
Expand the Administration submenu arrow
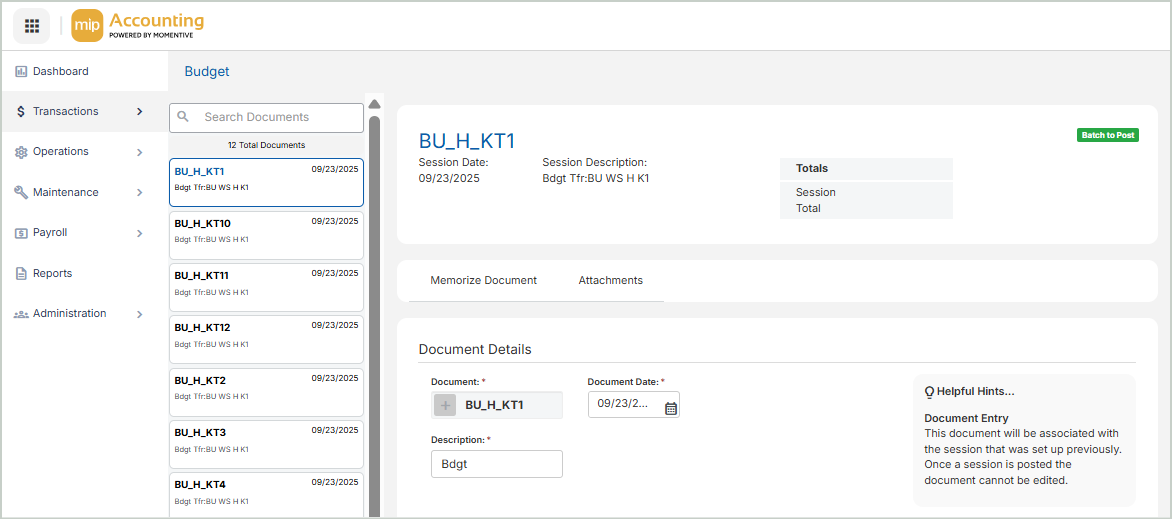pyautogui.click(x=140, y=314)
